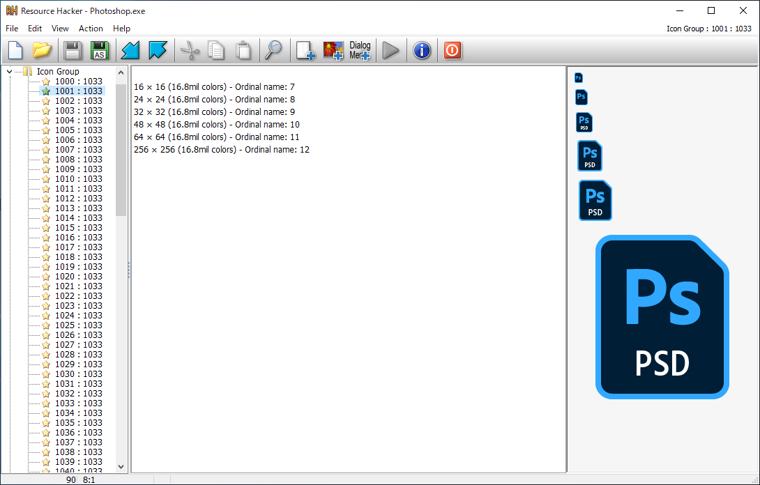Select tree item 1011 : 1033
The width and height of the screenshot is (760, 485).
79,188
